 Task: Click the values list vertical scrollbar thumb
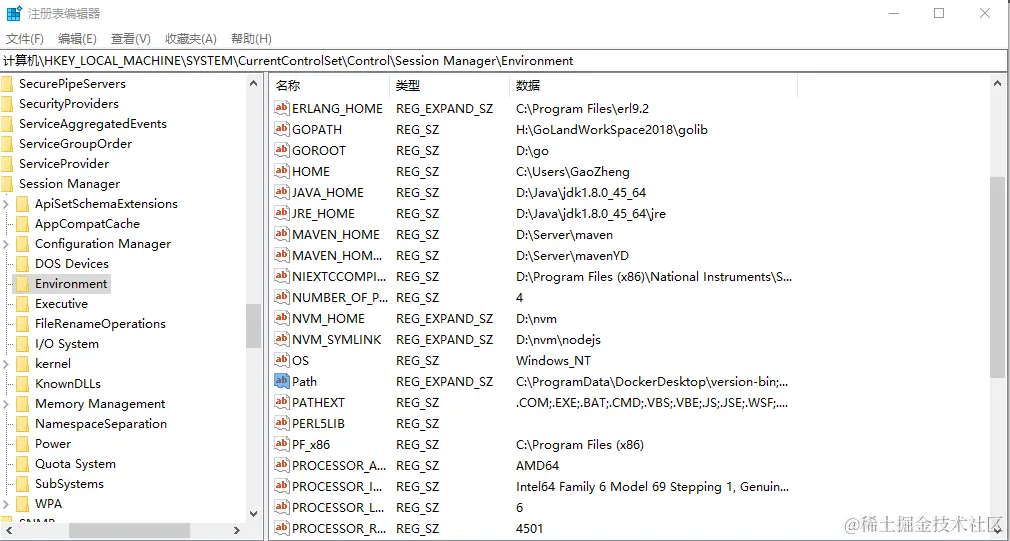(996, 277)
